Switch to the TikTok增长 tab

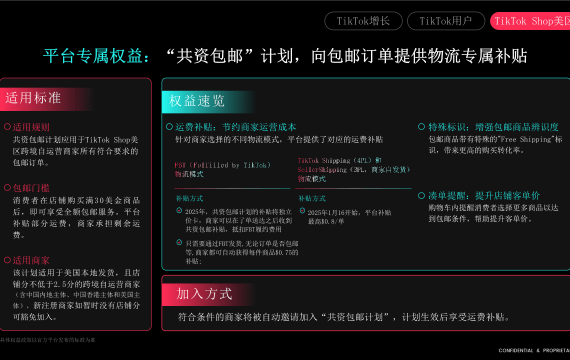tap(363, 21)
